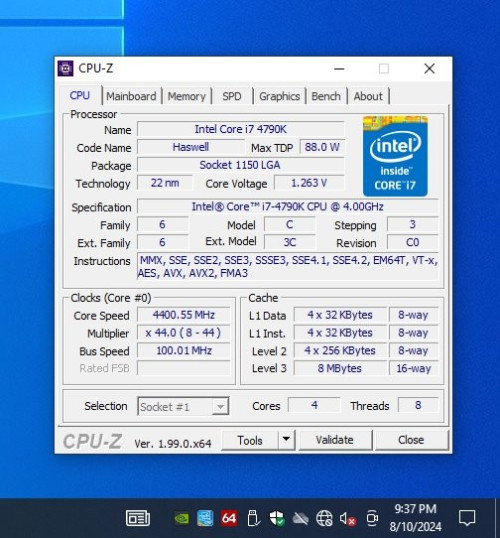The width and height of the screenshot is (500, 538).
Task: Go to the Graphics tab
Action: [x=279, y=96]
